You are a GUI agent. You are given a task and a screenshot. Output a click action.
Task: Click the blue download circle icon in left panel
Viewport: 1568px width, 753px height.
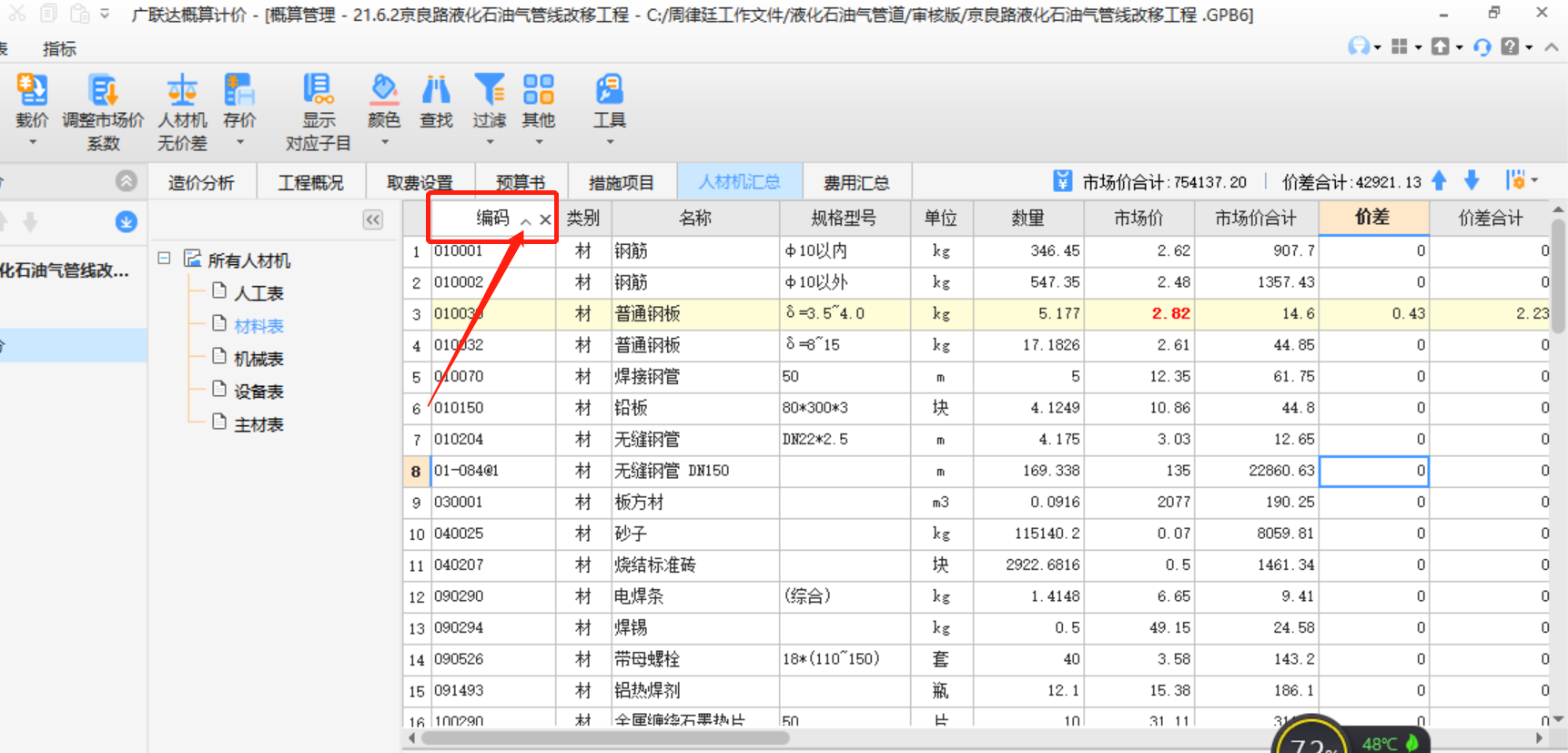point(126,221)
